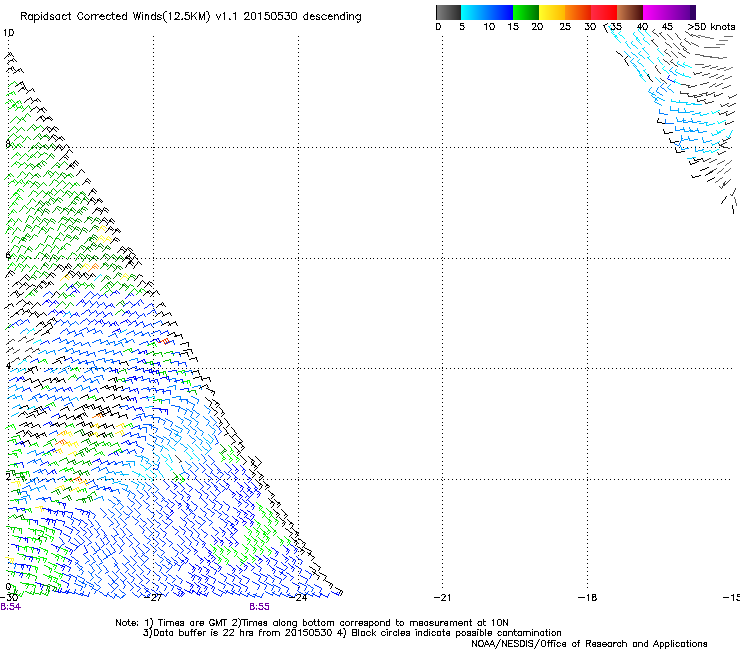Click the green 15-20 knots color segment
This screenshot has width=740, height=650.
click(526, 12)
